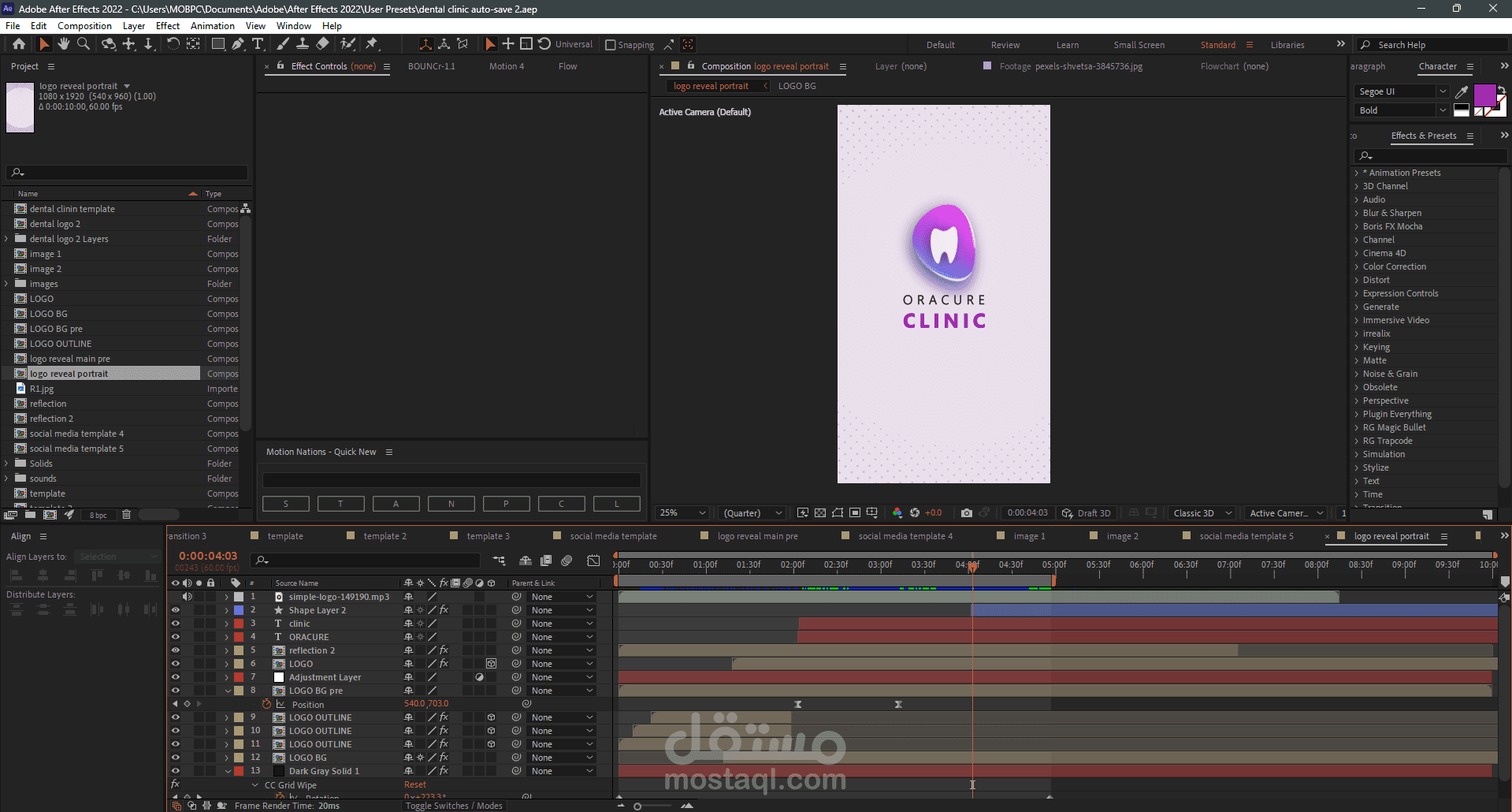The height and width of the screenshot is (812, 1512).
Task: Toggle 3D layer switch on the LOGO layer
Action: click(491, 664)
